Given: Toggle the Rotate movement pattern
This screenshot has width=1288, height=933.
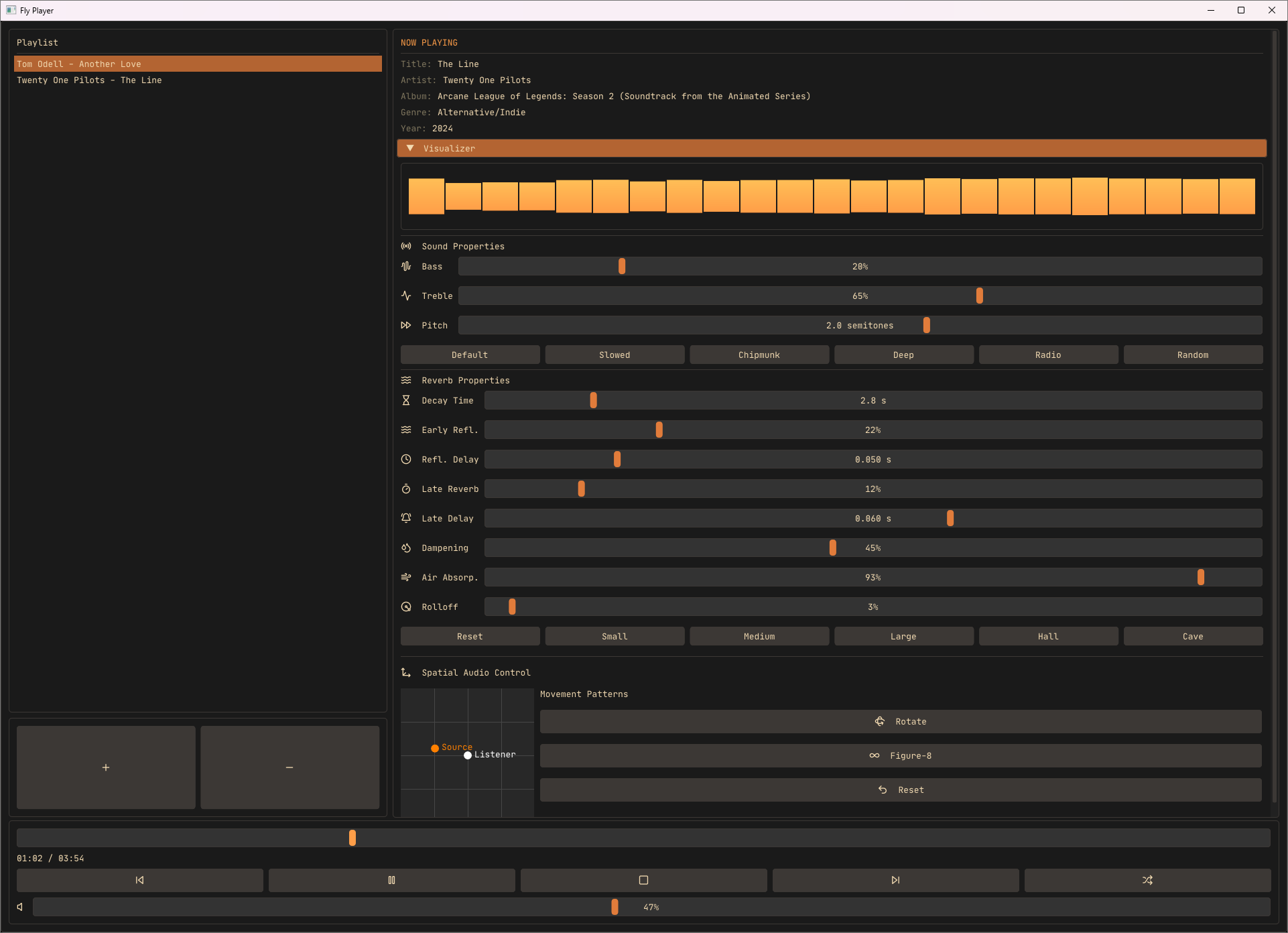Looking at the screenshot, I should click(901, 721).
